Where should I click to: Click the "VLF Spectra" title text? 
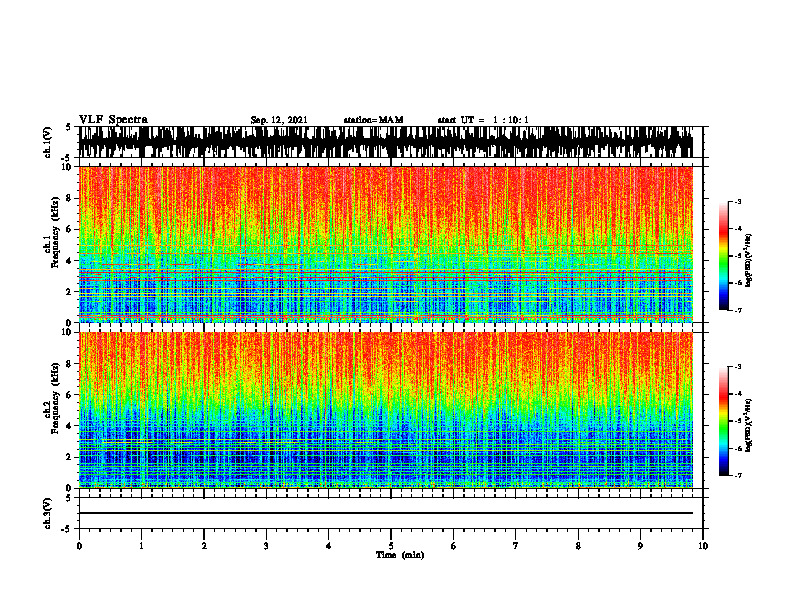tap(113, 120)
